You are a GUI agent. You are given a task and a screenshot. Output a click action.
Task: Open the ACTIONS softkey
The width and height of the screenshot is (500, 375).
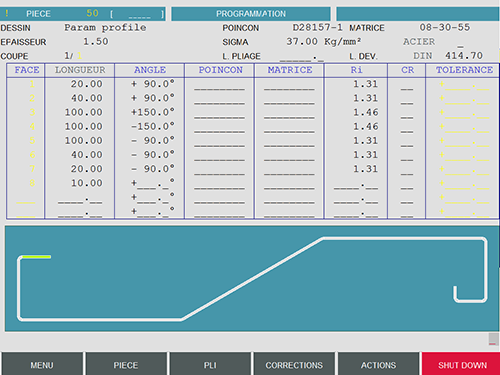point(378,365)
